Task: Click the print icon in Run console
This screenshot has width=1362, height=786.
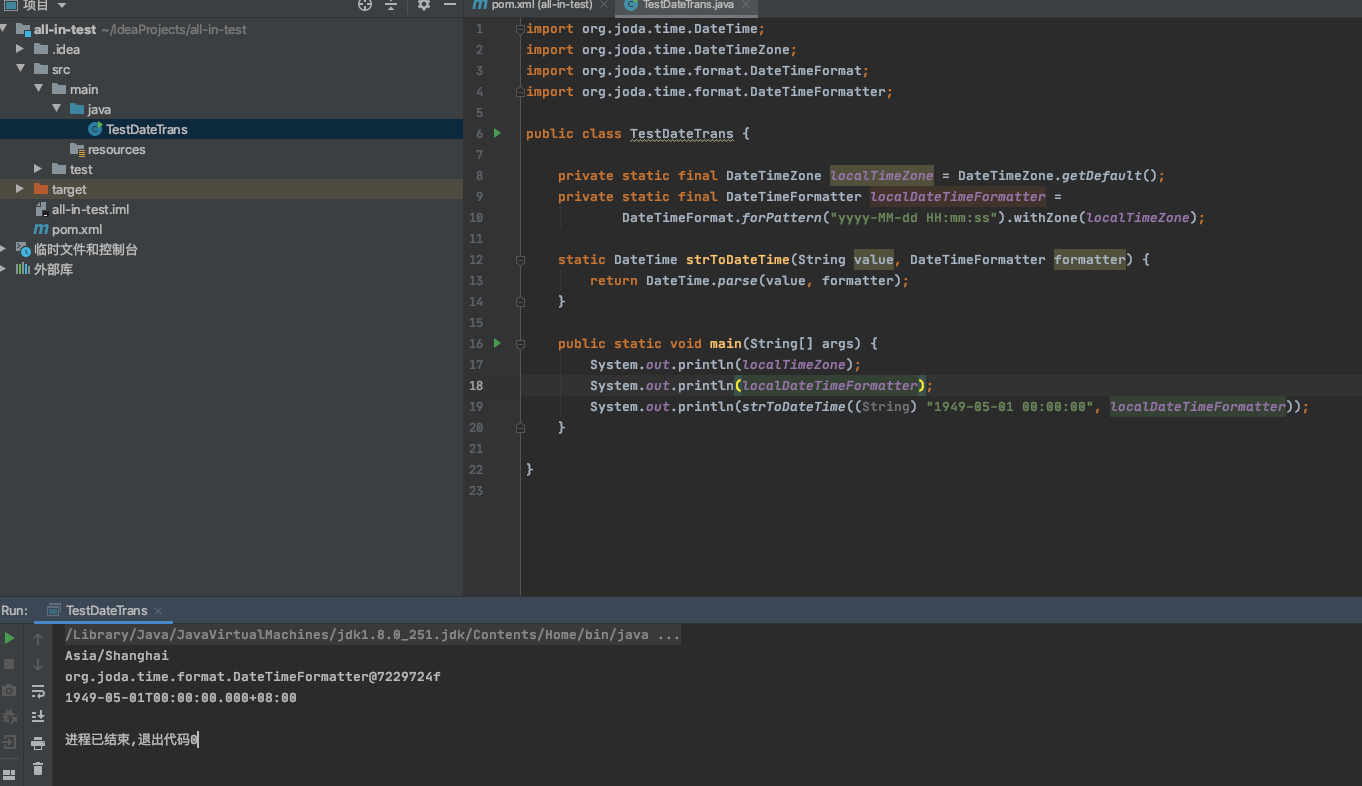Action: click(x=38, y=743)
